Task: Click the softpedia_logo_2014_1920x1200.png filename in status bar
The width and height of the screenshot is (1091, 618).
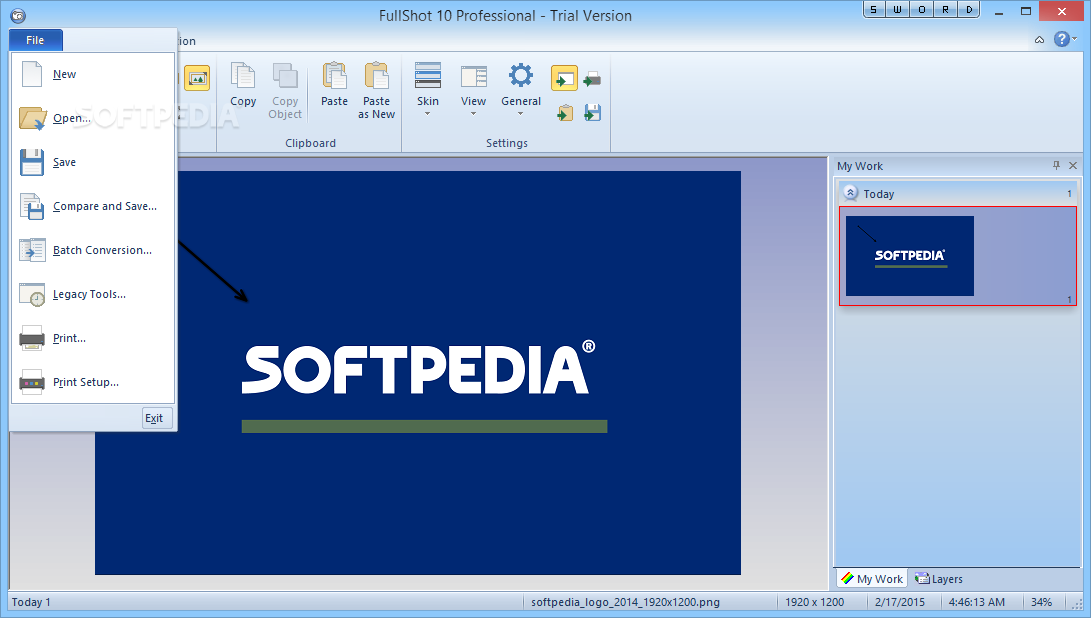Action: [x=625, y=602]
